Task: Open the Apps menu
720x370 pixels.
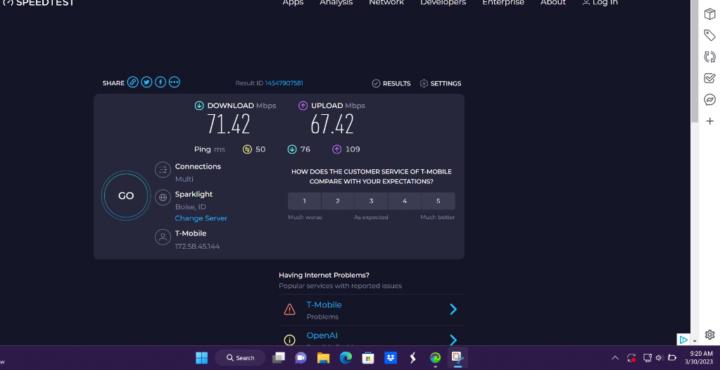Action: (293, 3)
